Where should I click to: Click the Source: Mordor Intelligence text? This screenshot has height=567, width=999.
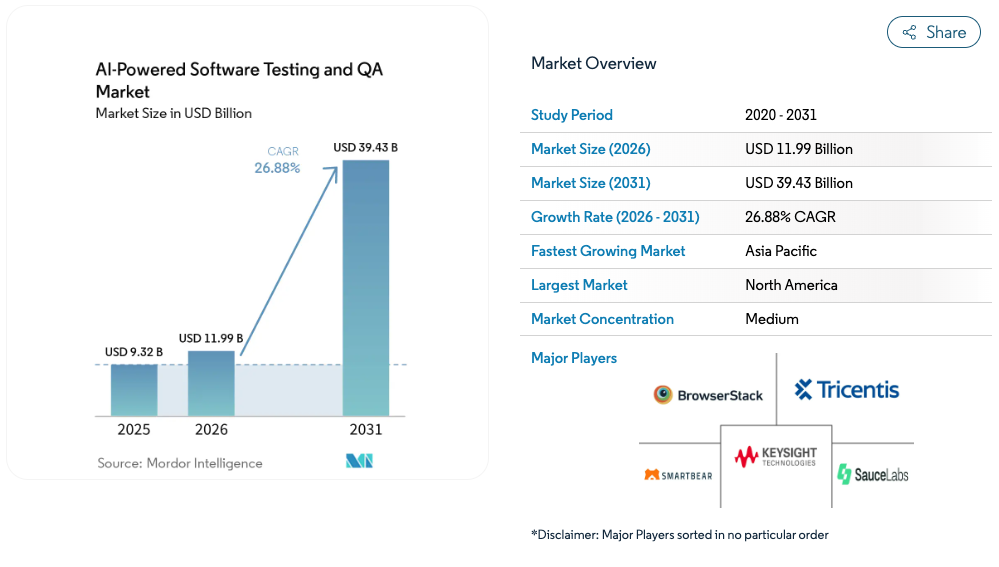(180, 463)
